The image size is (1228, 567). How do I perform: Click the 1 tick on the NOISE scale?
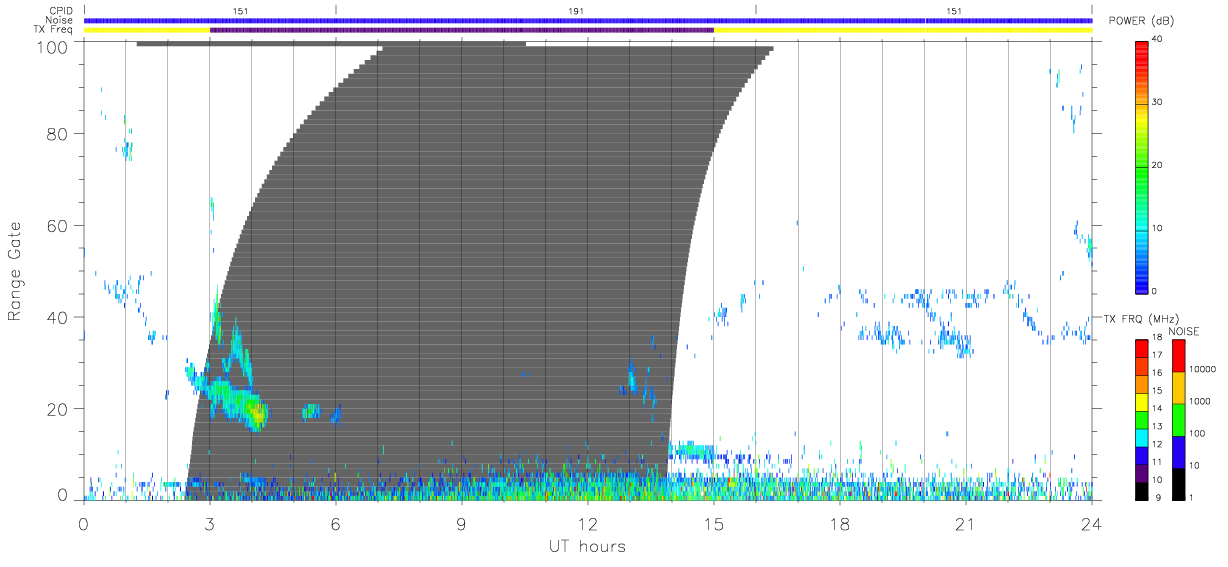coord(1192,497)
